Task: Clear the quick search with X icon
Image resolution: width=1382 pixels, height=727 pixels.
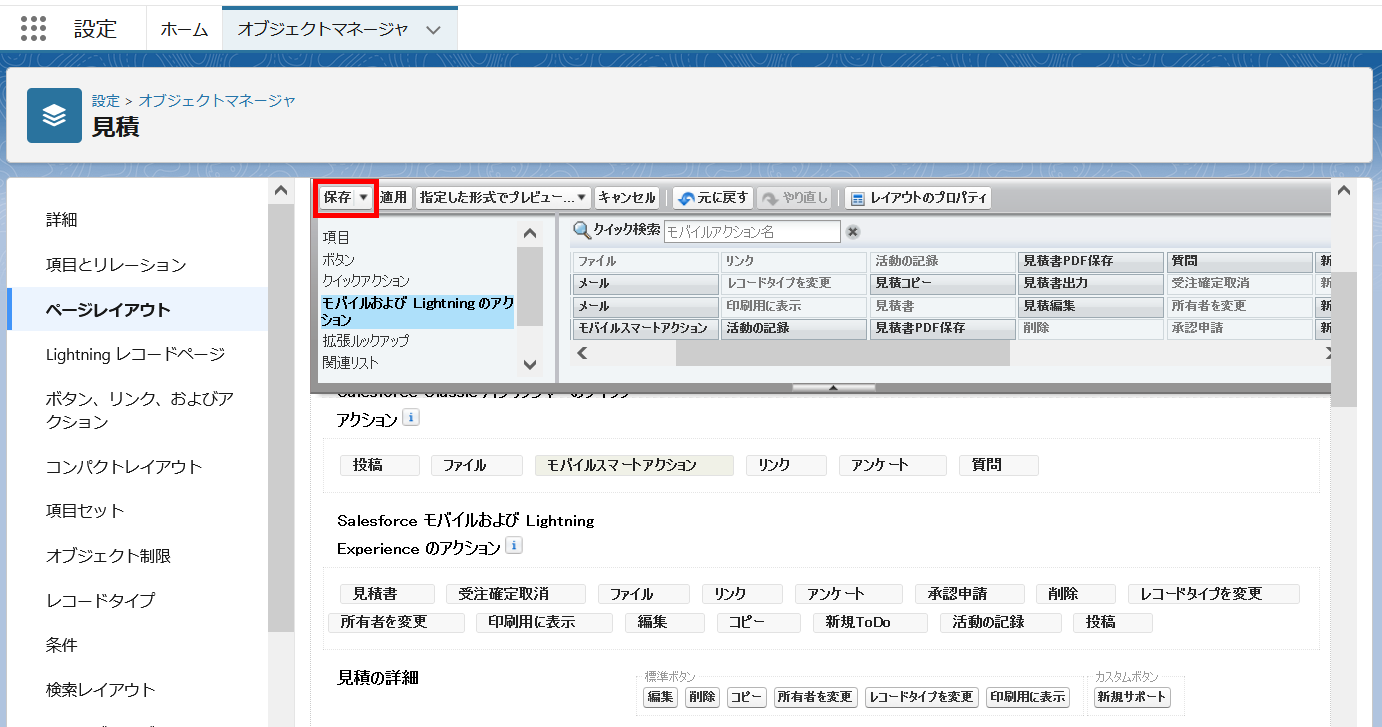Action: click(x=853, y=232)
